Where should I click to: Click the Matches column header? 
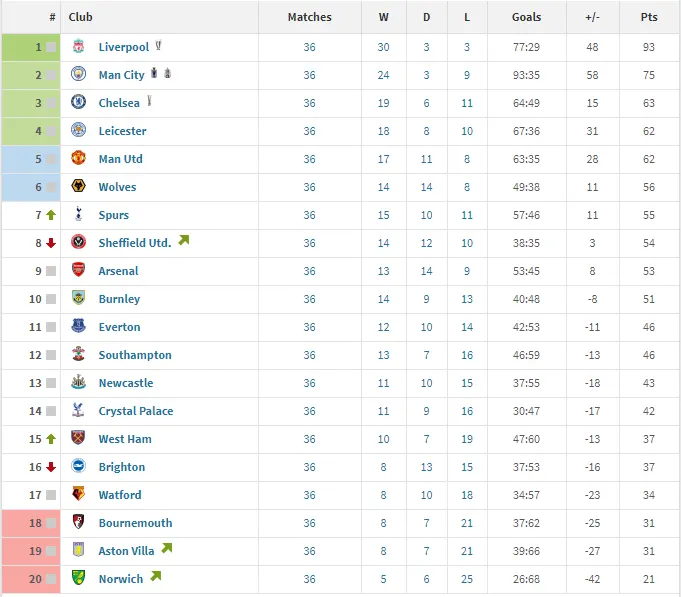(x=309, y=17)
